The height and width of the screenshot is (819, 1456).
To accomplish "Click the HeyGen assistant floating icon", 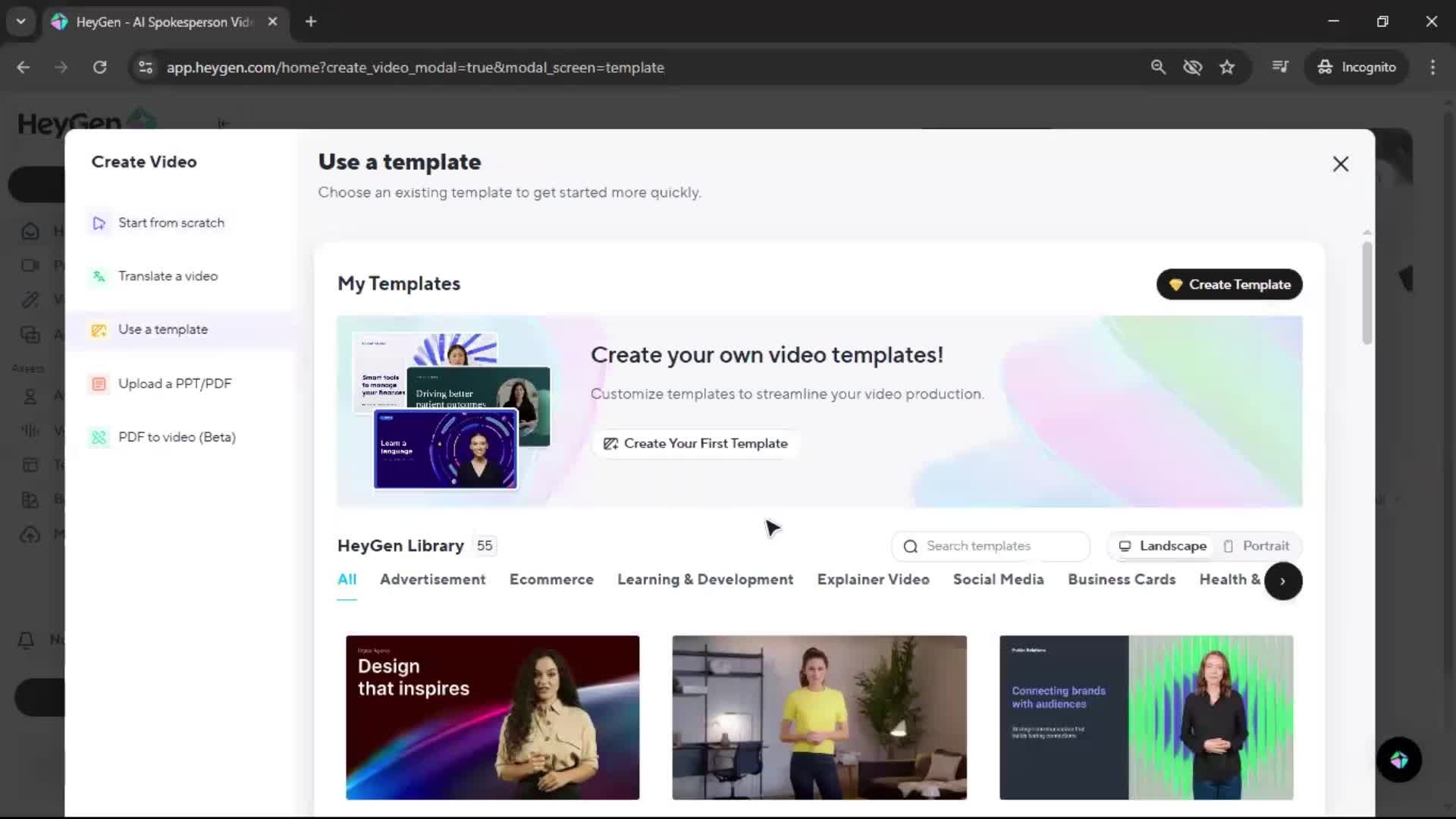I will [x=1398, y=760].
